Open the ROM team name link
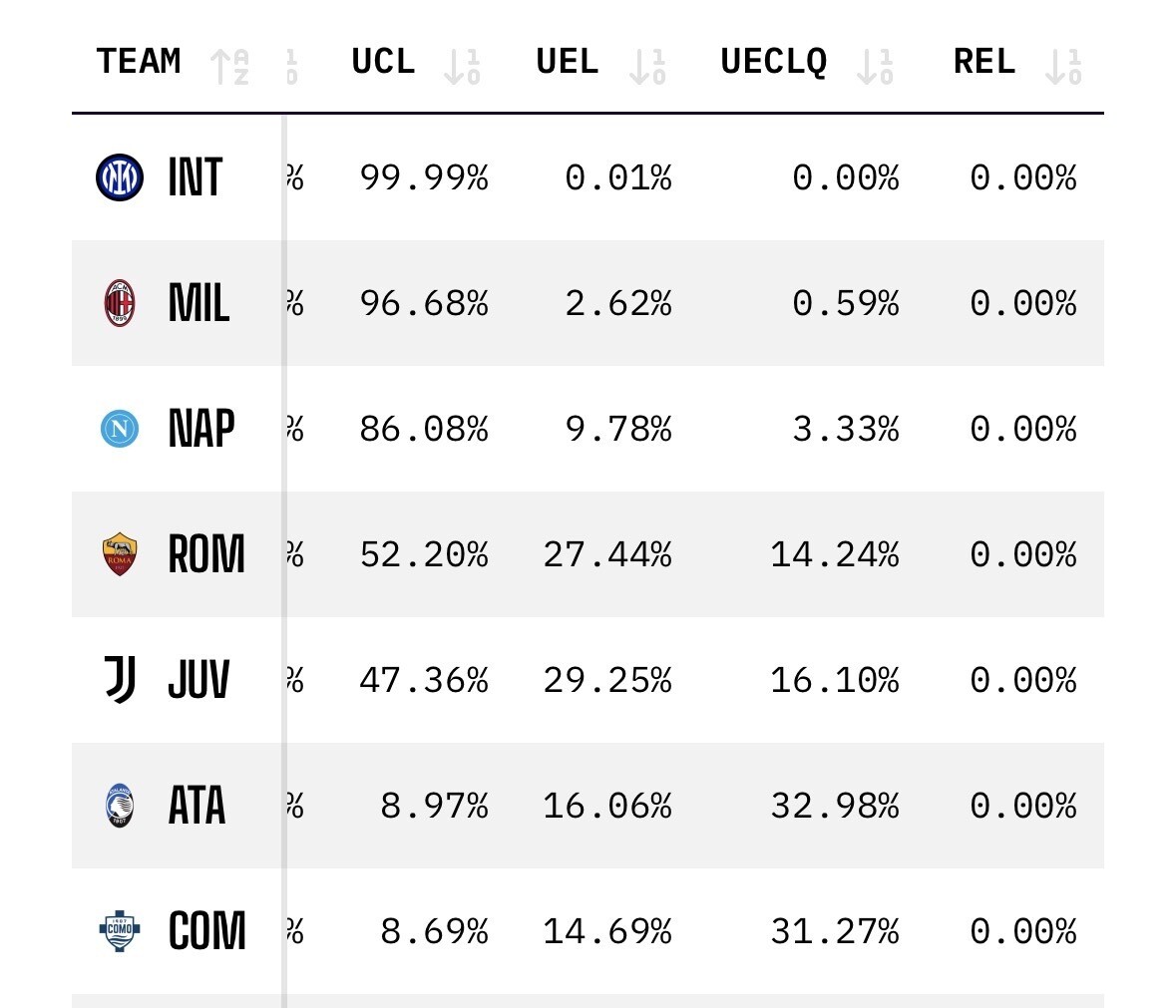 click(206, 554)
